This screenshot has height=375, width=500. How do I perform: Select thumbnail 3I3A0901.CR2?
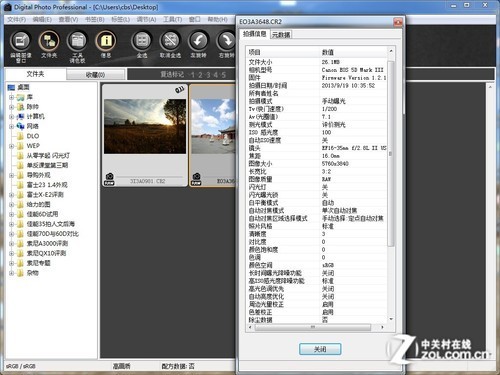tap(145, 135)
